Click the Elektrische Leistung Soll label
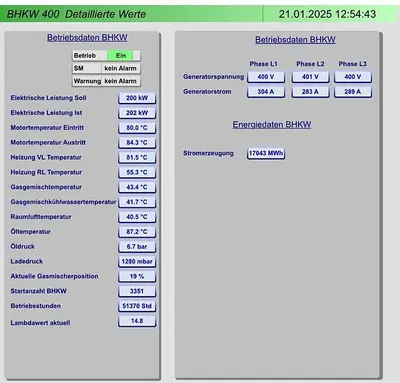Viewport: 400px width, 383px height. pyautogui.click(x=48, y=98)
